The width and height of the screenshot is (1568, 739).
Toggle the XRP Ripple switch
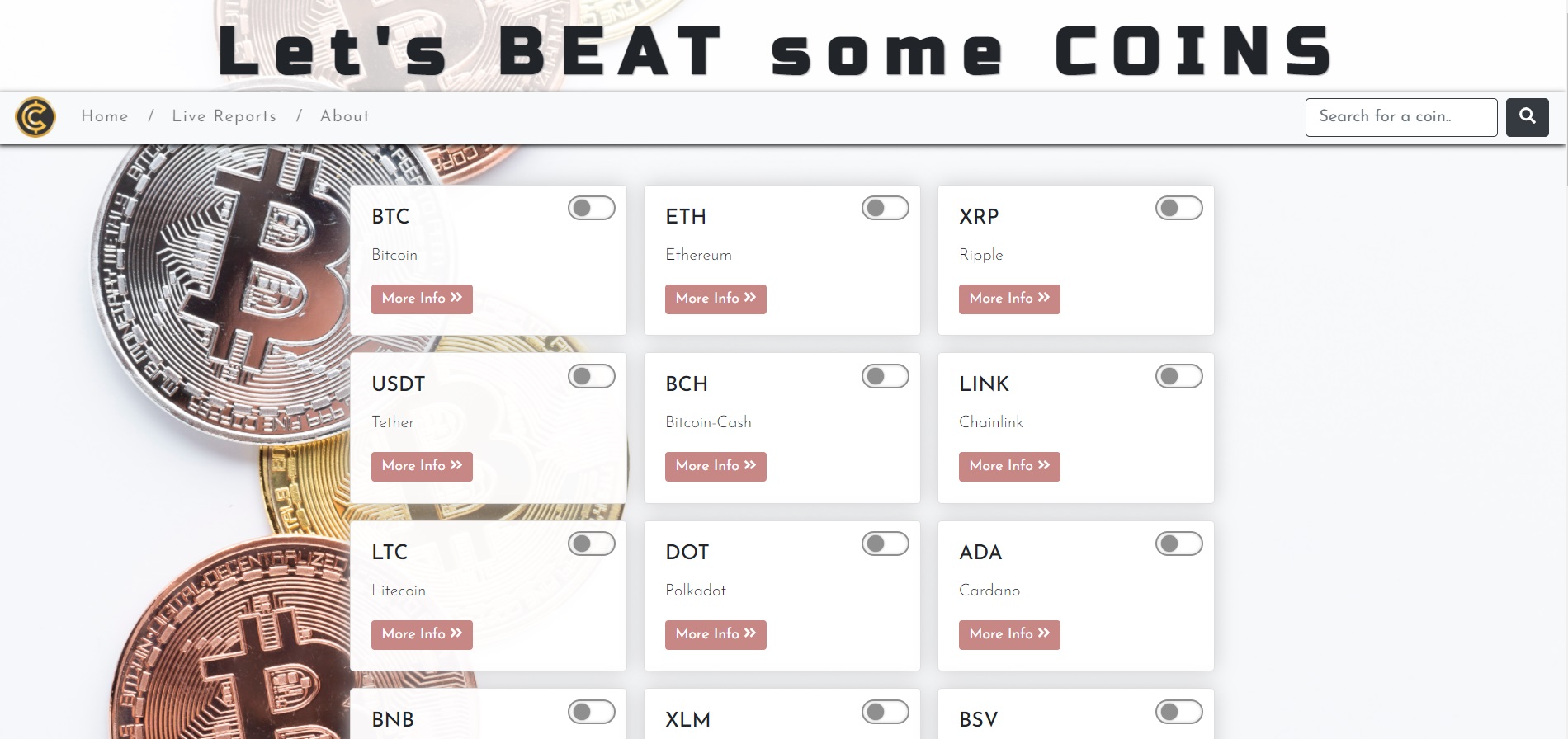coord(1179,209)
